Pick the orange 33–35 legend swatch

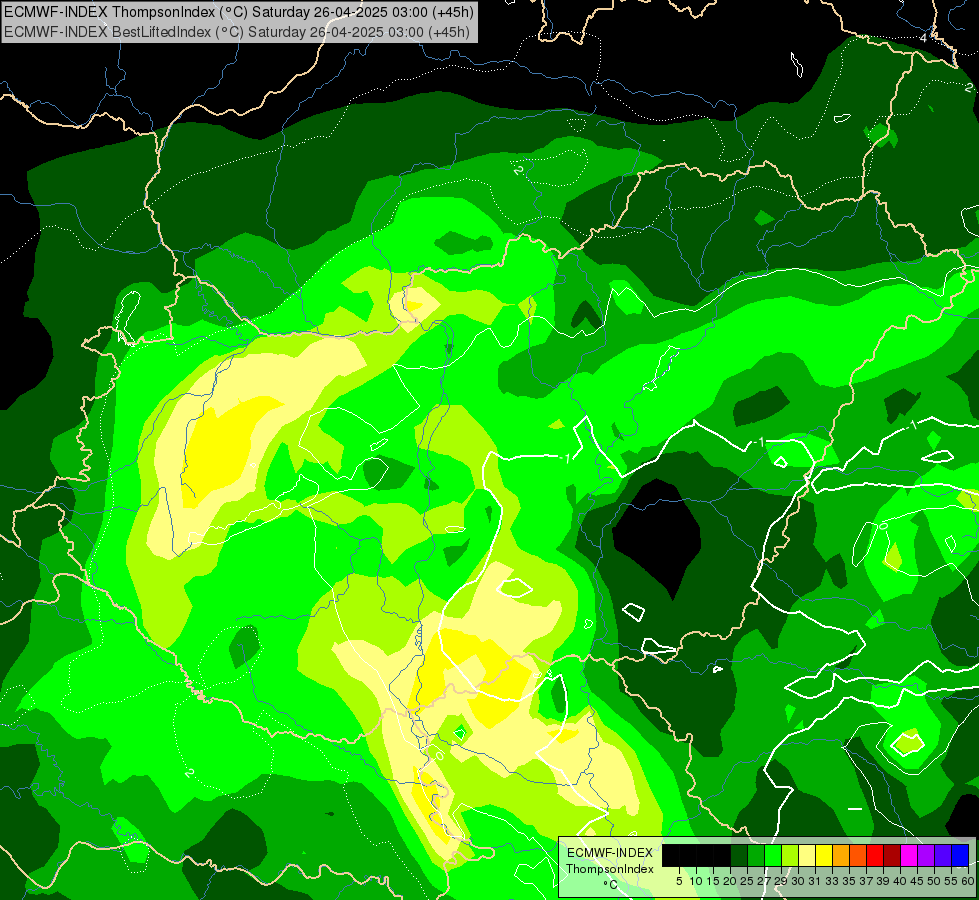tap(841, 856)
